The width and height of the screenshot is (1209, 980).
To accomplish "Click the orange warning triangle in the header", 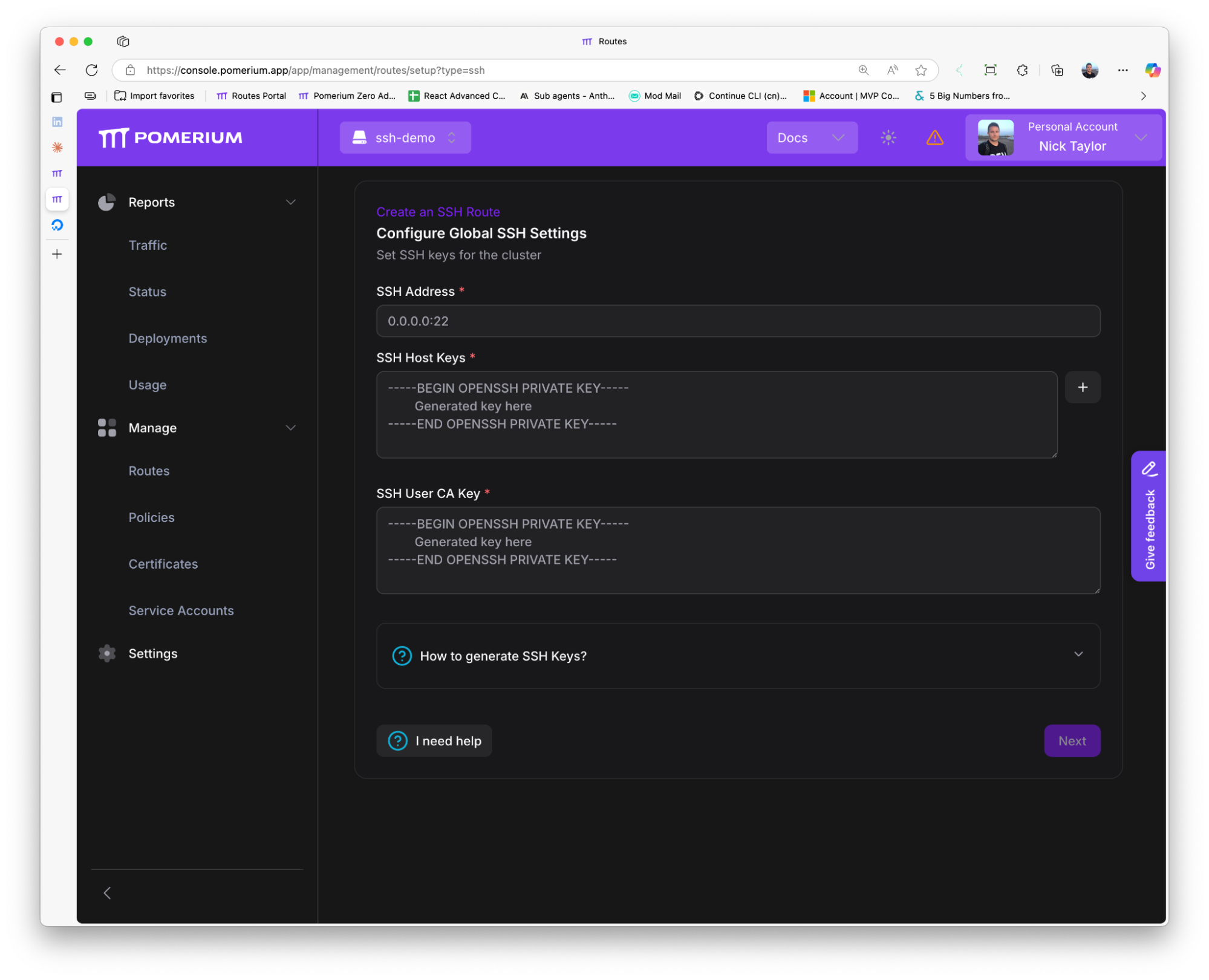I will 935,137.
